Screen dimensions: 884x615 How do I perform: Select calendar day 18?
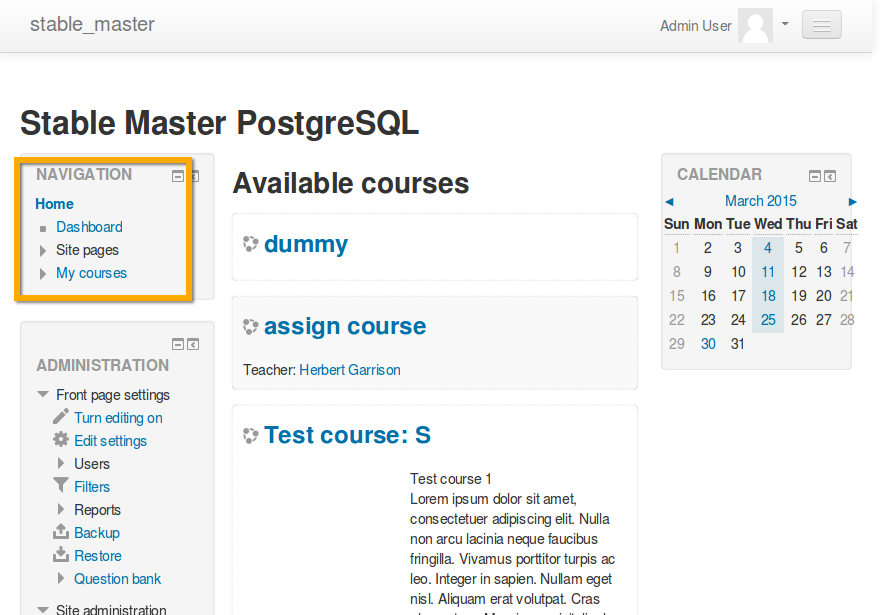coord(768,295)
